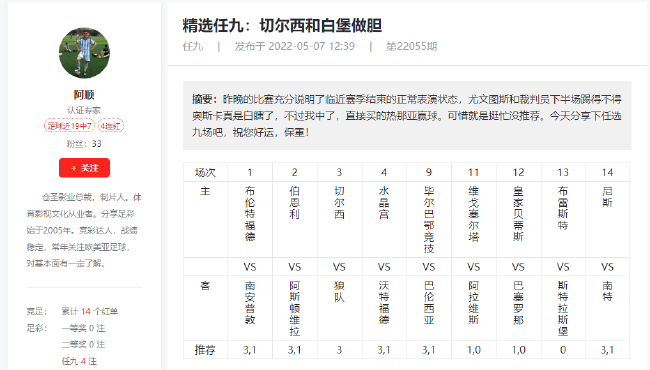Image resolution: width=650 pixels, height=370 pixels.
Task: Click the 场次 header cell
Action: (x=205, y=172)
